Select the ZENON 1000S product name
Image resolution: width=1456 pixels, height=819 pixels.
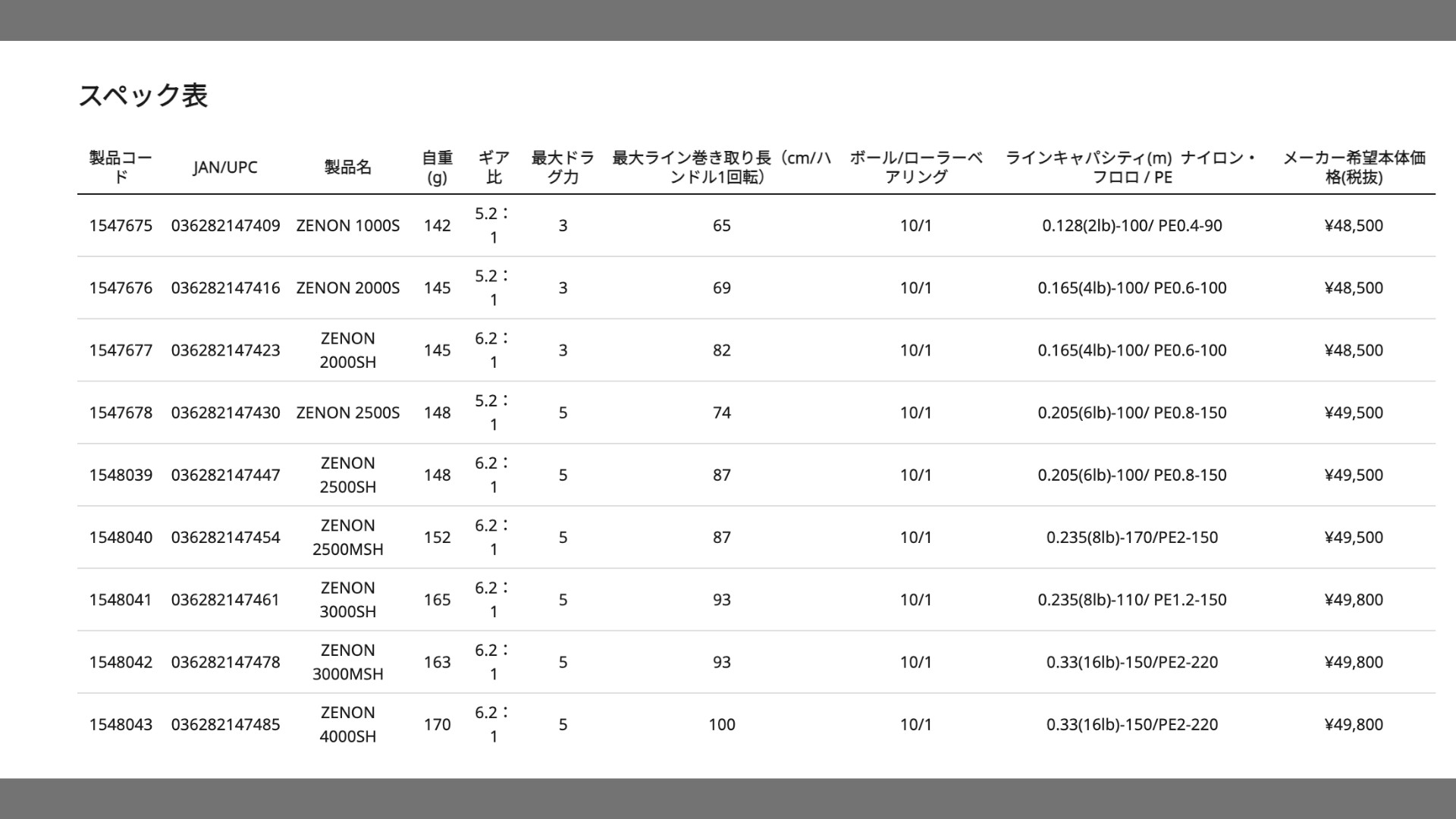[347, 226]
